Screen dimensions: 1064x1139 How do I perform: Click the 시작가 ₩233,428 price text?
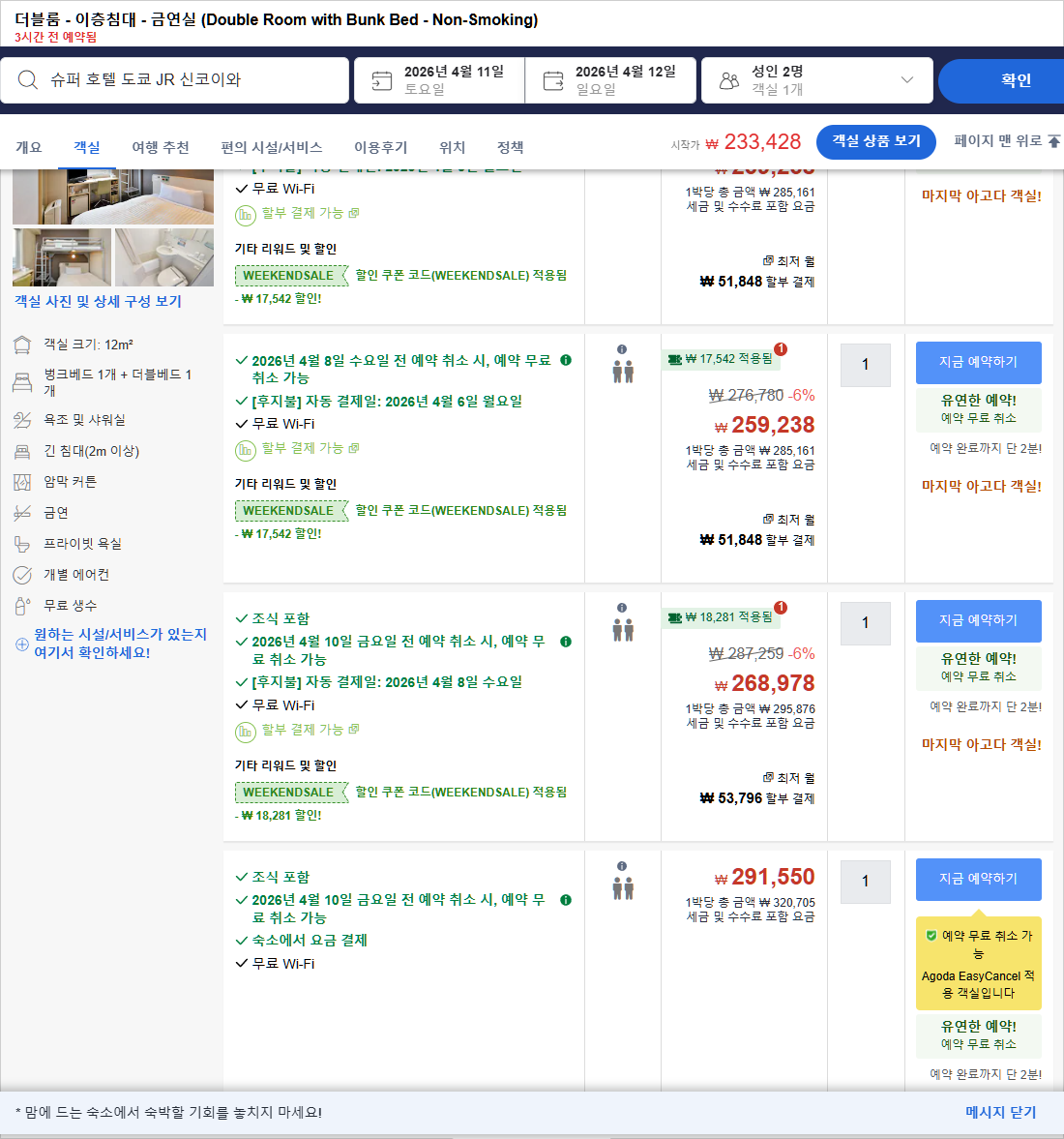[x=735, y=142]
